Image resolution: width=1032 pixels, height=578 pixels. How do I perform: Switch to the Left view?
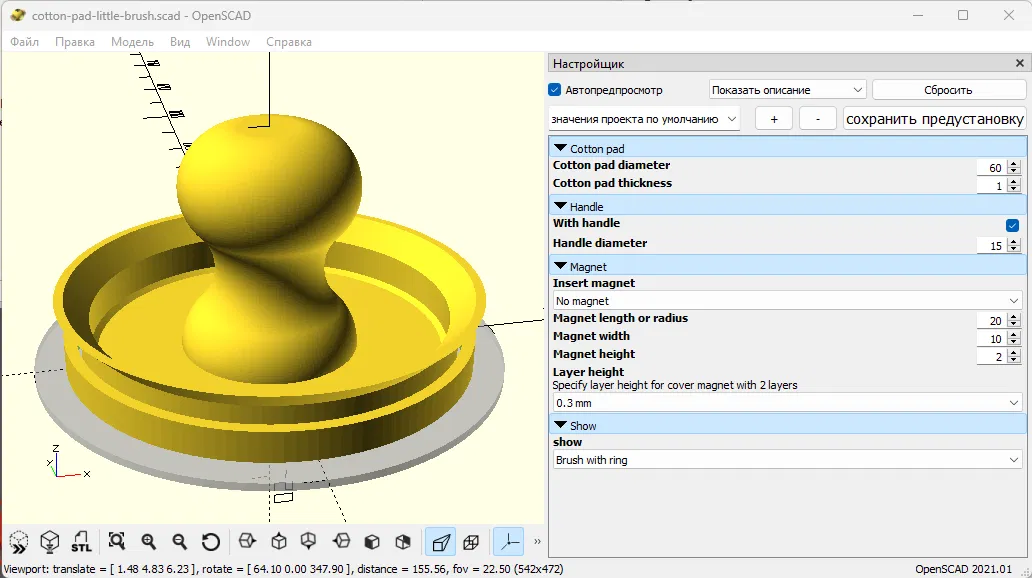coord(342,542)
